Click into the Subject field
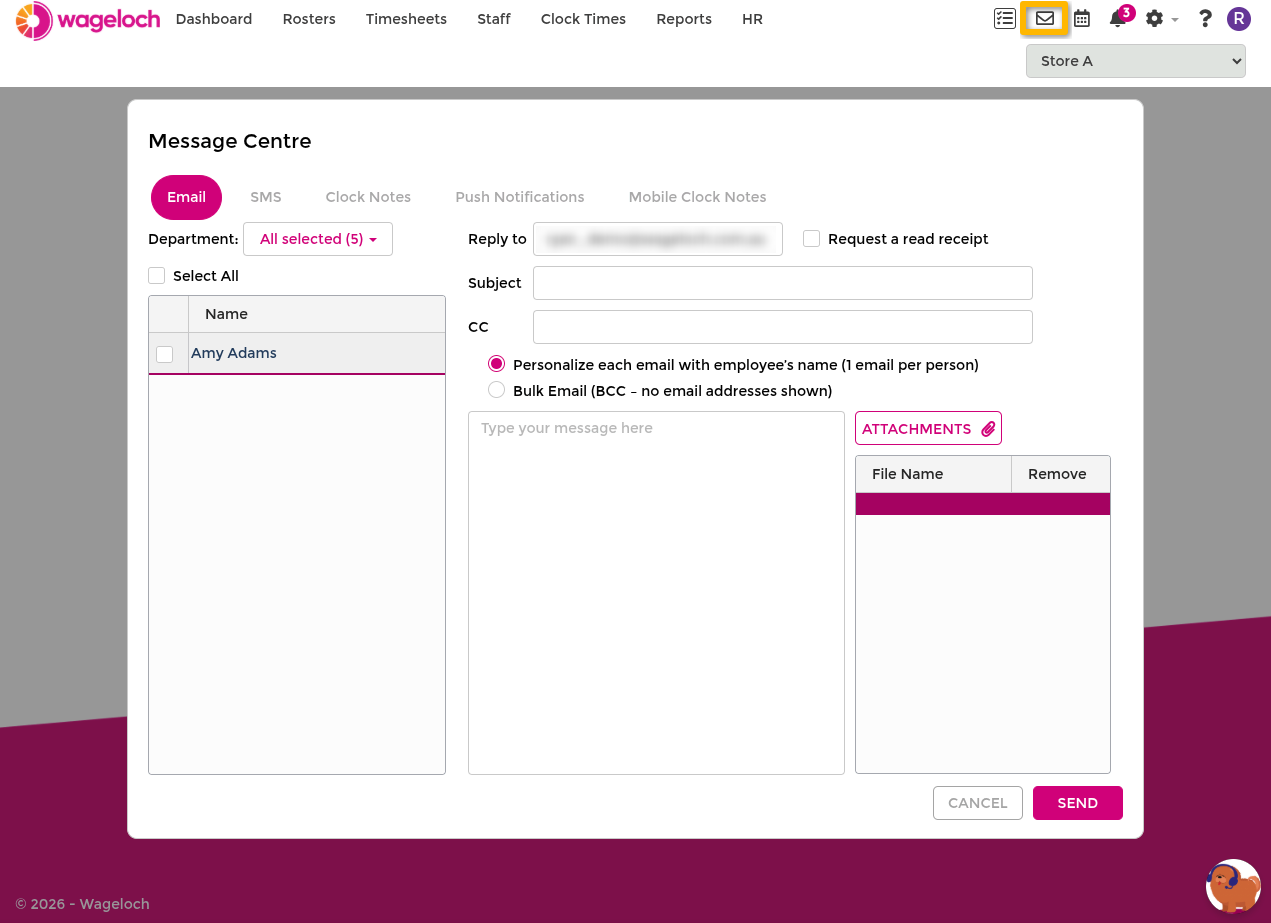Image resolution: width=1271 pixels, height=923 pixels. coord(783,283)
